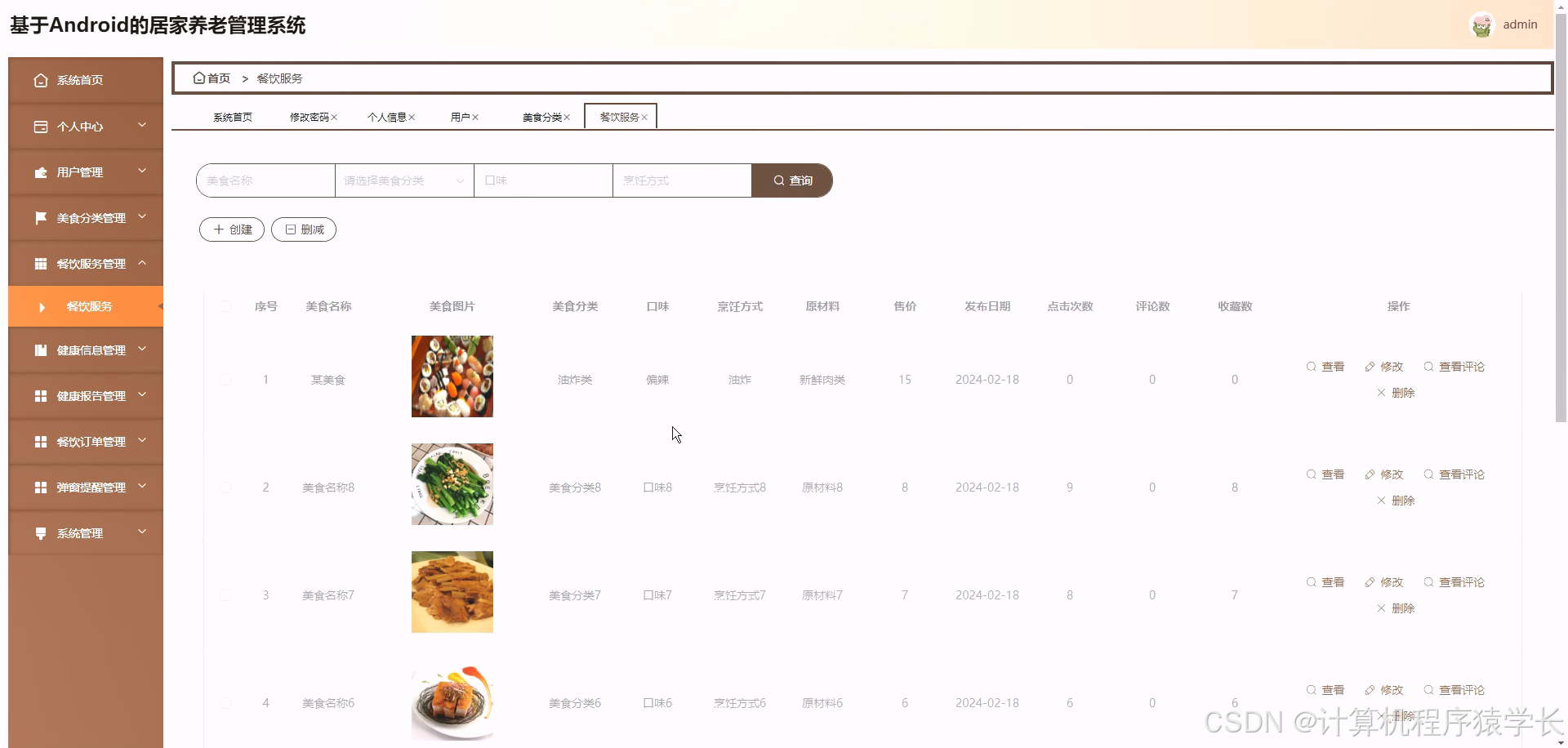Click the minus-box icon on the 删减 button
Image resolution: width=1568 pixels, height=748 pixels.
[x=291, y=229]
